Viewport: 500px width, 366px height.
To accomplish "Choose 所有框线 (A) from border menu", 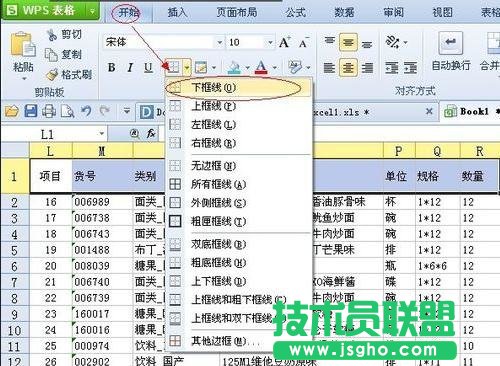I will (239, 184).
